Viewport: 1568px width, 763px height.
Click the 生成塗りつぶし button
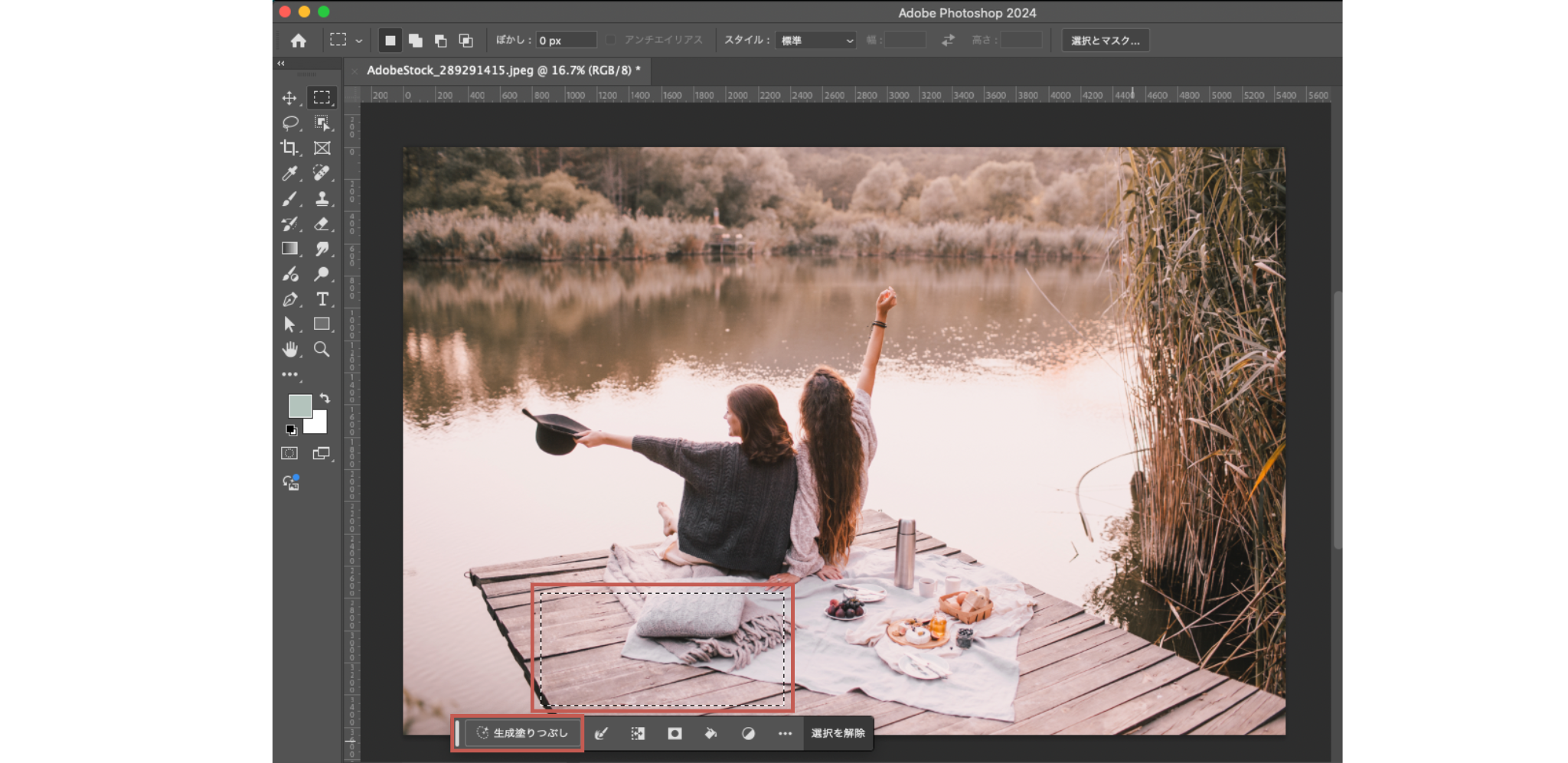[x=524, y=732]
